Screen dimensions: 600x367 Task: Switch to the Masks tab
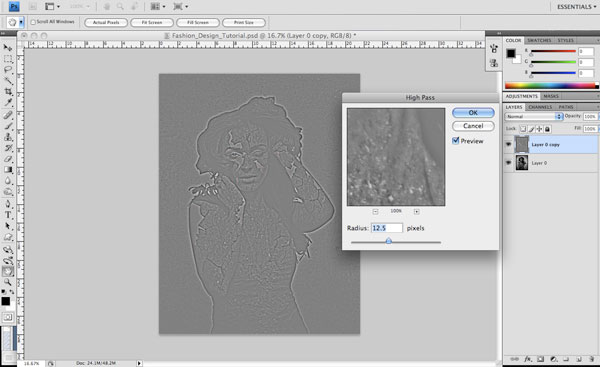(551, 96)
